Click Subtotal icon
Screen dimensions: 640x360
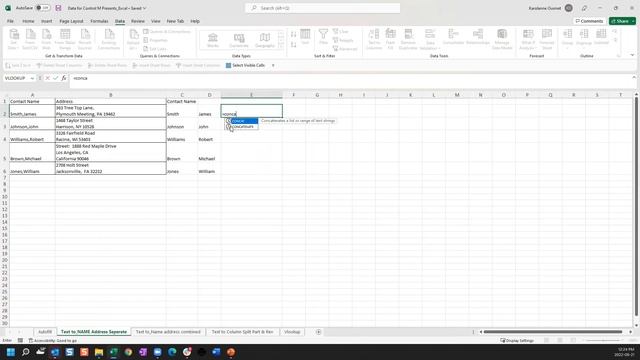click(601, 37)
